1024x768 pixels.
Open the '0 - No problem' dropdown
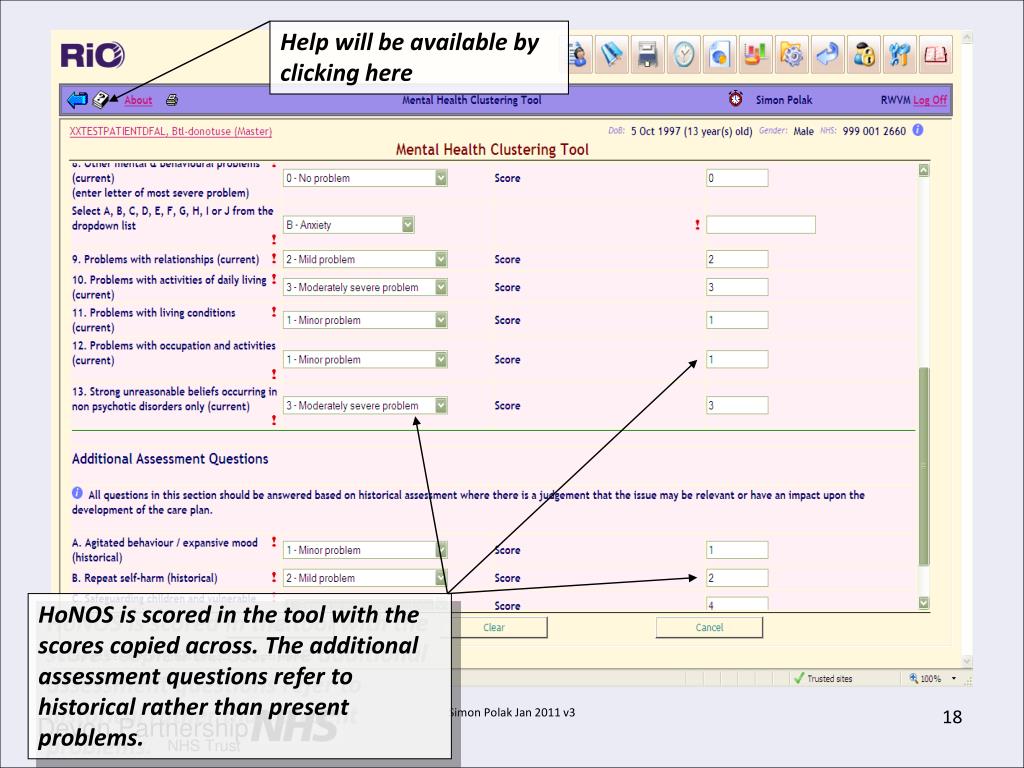(365, 178)
